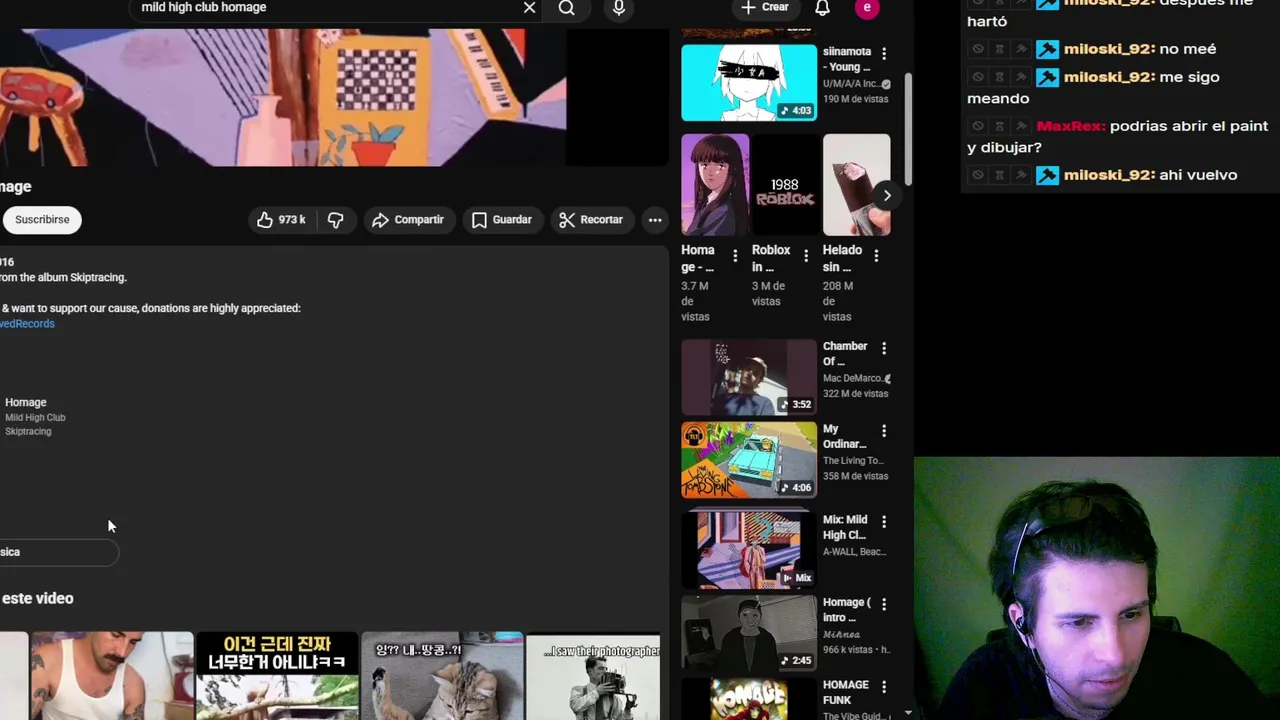The image size is (1280, 720).
Task: Open the Crear menu
Action: pos(765,7)
